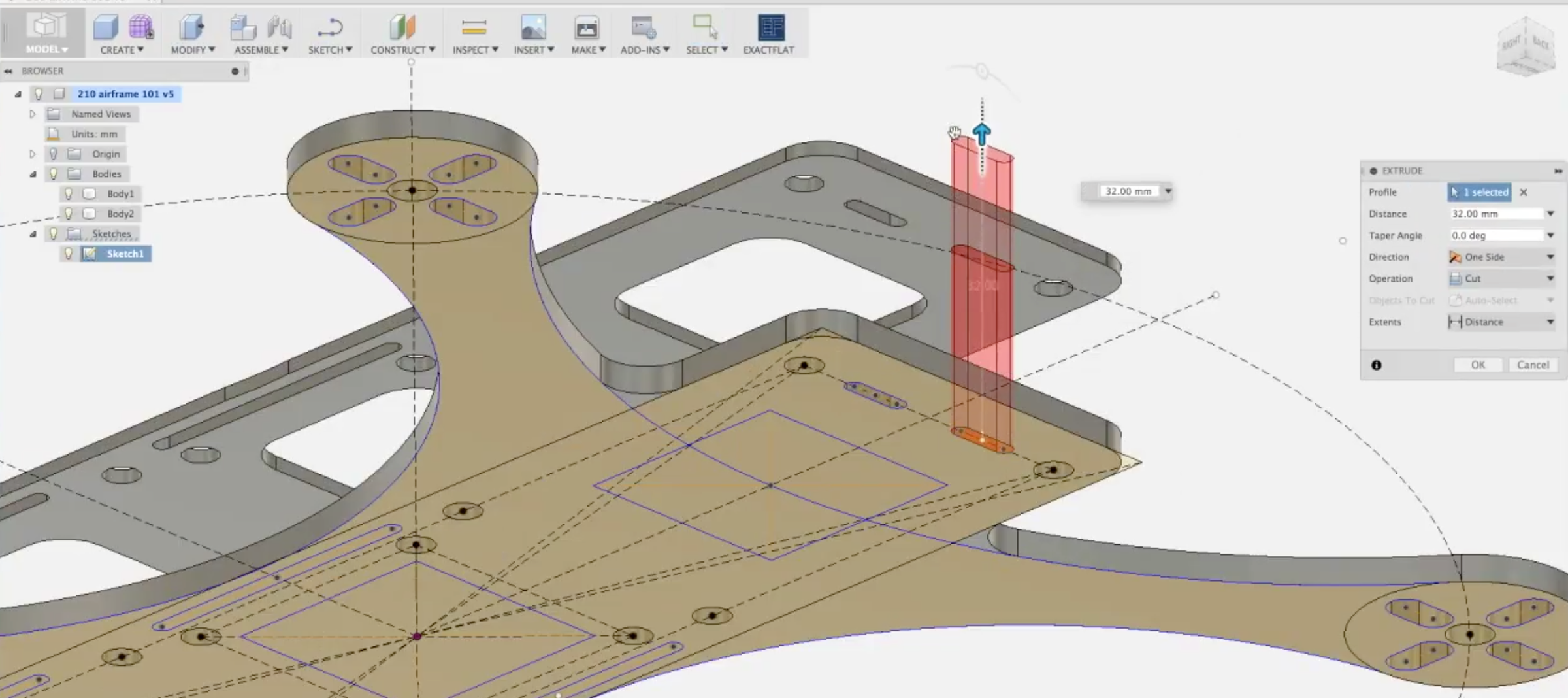This screenshot has height=698, width=1568.
Task: Cancel the Extrude operation
Action: (1533, 365)
